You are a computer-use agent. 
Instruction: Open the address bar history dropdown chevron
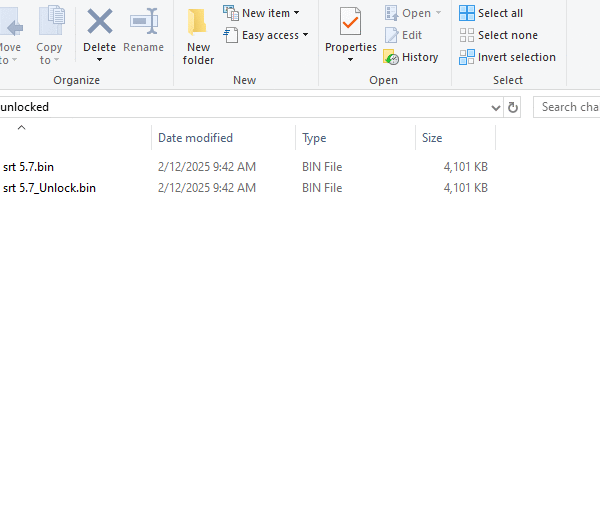(x=496, y=108)
